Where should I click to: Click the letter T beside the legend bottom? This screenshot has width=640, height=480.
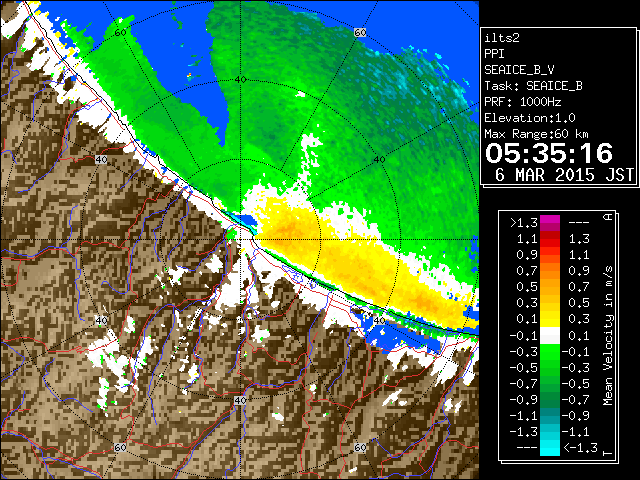click(x=608, y=453)
